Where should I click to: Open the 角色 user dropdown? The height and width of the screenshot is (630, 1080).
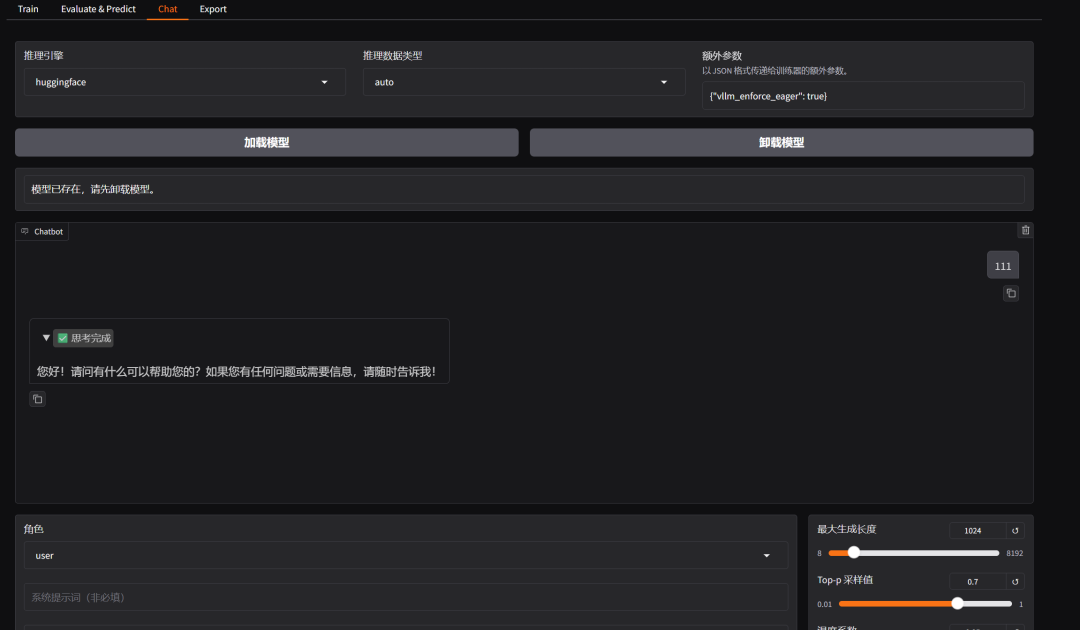406,556
